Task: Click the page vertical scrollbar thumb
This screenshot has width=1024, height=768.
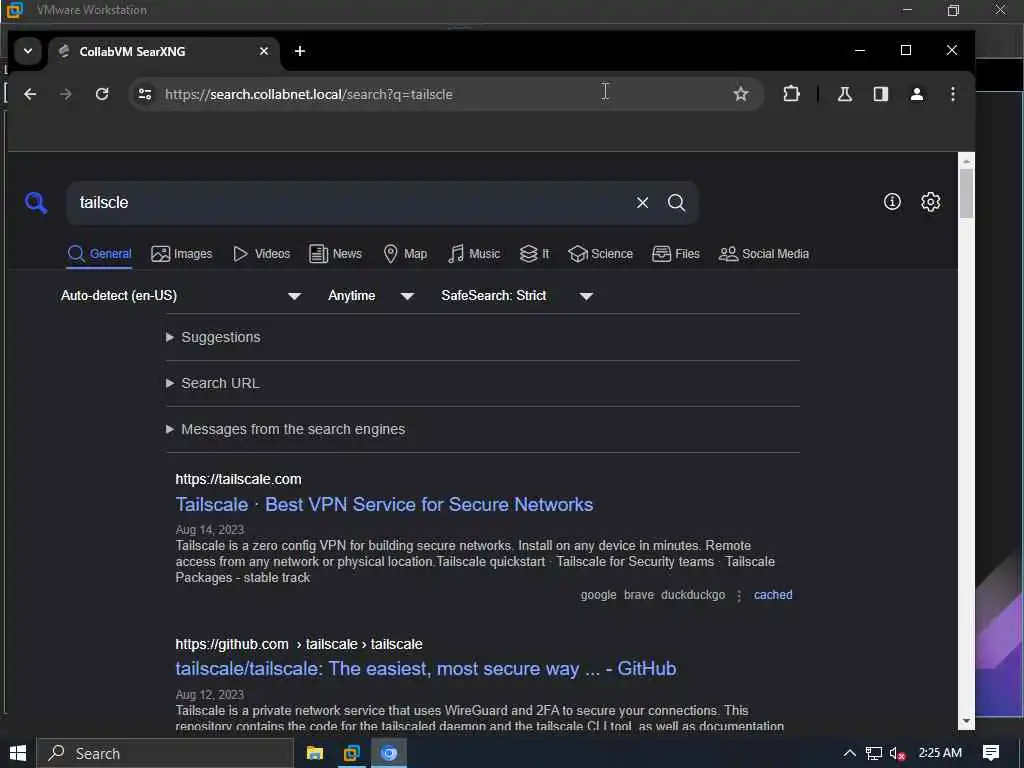Action: pos(966,193)
